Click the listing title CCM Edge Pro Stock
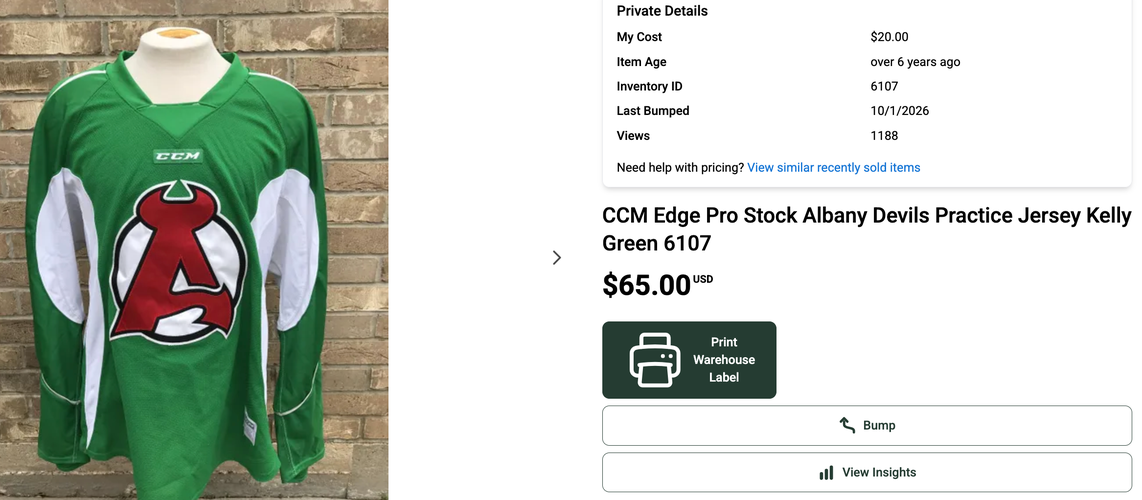Screen dimensions: 1142x500 tap(867, 229)
